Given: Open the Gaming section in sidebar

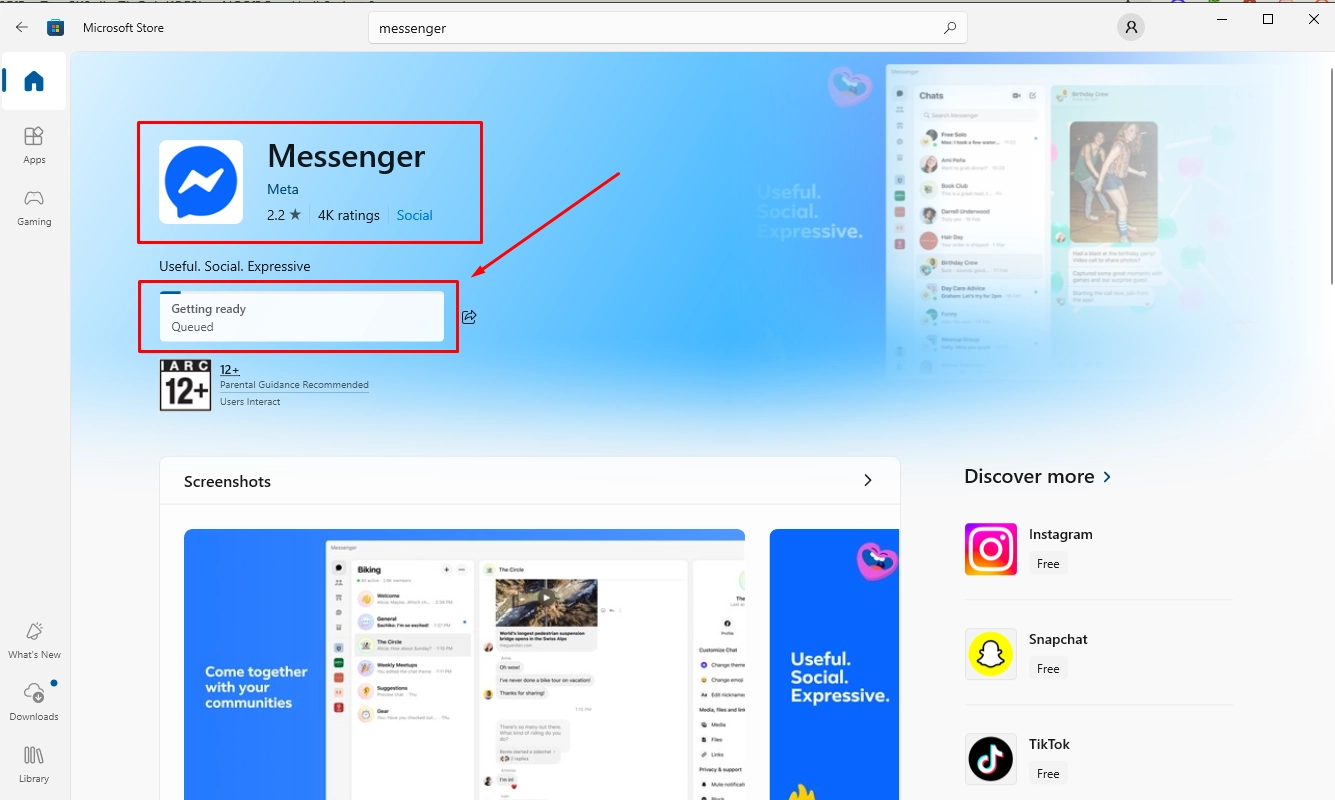Looking at the screenshot, I should [34, 207].
